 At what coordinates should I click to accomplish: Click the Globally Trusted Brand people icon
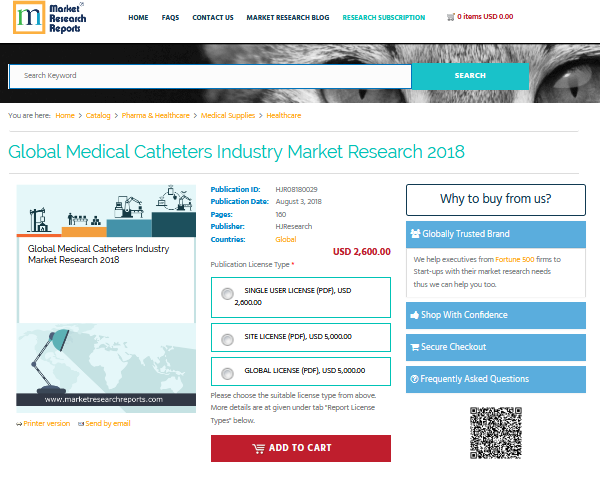415,233
